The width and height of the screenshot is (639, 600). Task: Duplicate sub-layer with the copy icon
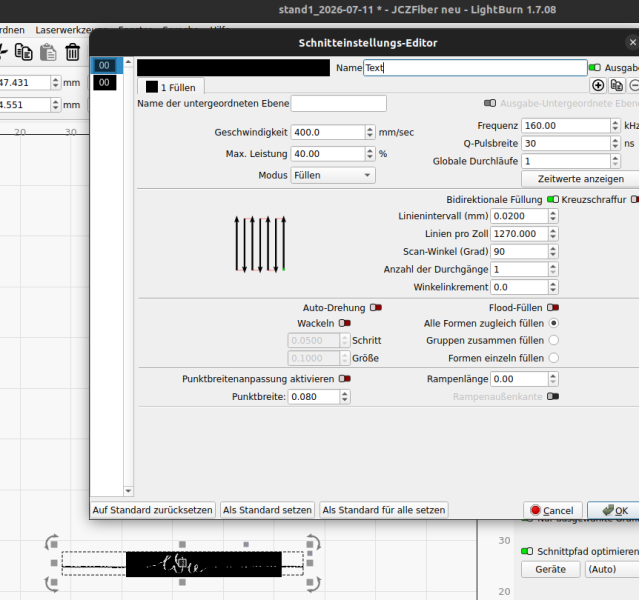click(x=617, y=85)
